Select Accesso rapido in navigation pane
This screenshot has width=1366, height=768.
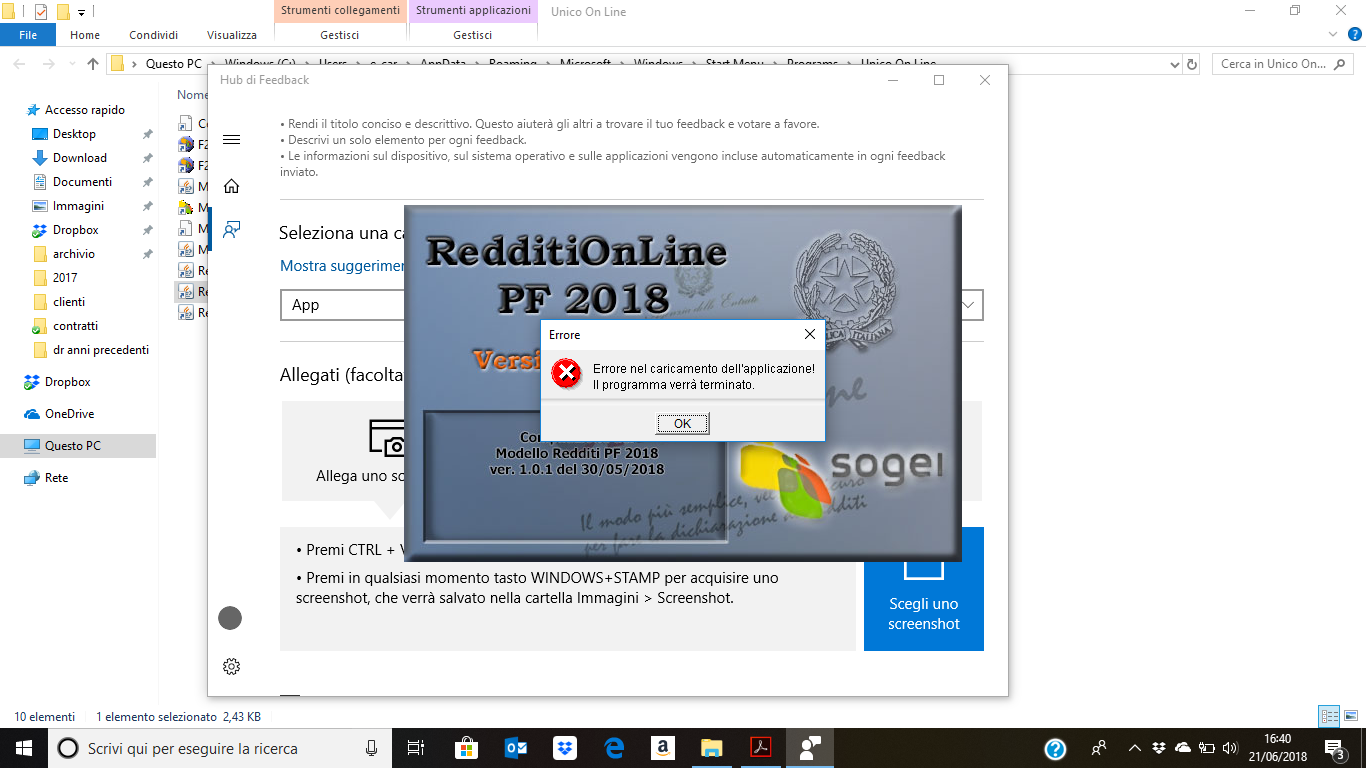pos(85,110)
